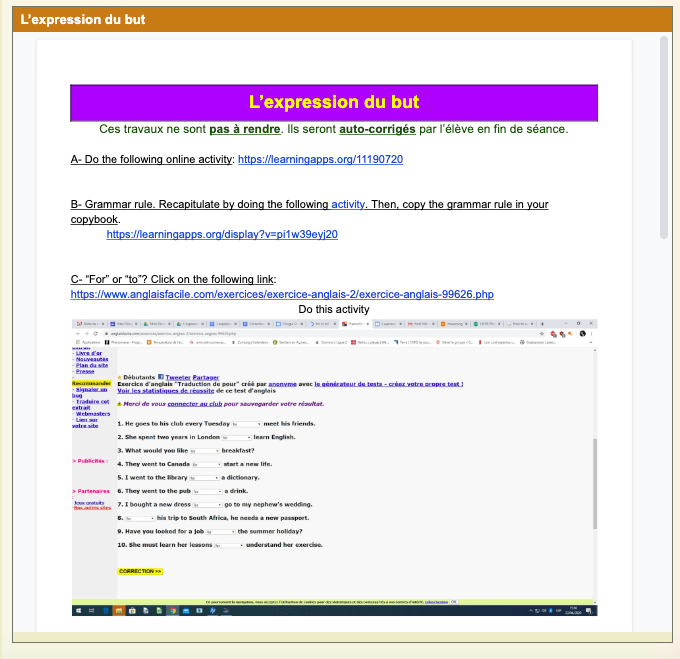The image size is (680, 659).
Task: Open "Plan du site" in left sidebar
Action: [x=91, y=365]
